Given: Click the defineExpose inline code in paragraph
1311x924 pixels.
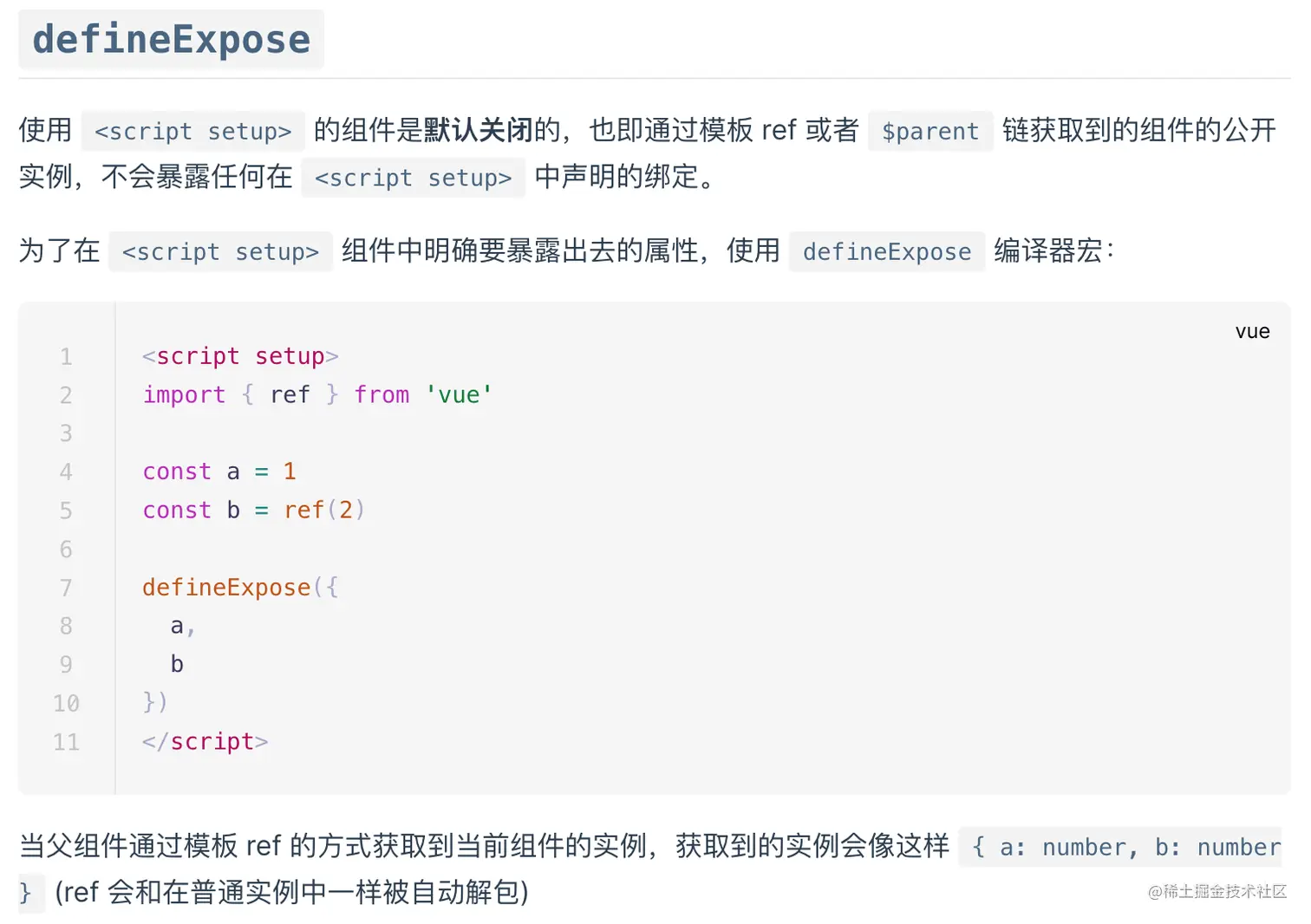Looking at the screenshot, I should click(x=887, y=251).
